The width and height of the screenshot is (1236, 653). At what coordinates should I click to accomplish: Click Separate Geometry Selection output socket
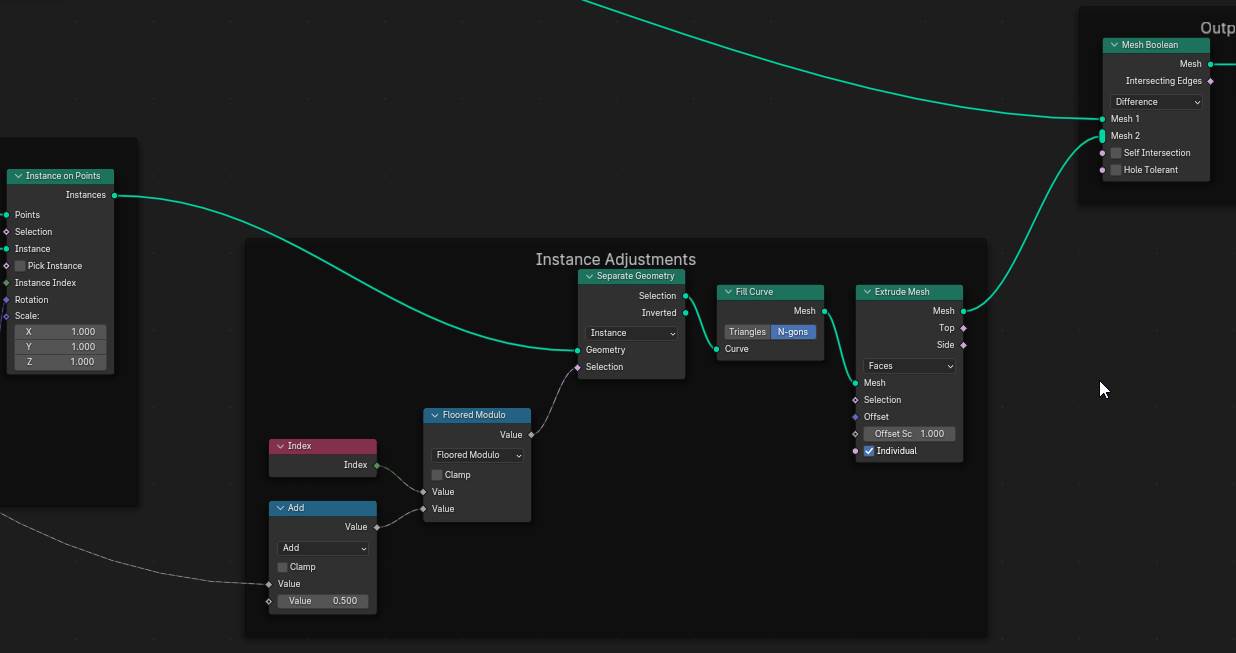(x=685, y=296)
